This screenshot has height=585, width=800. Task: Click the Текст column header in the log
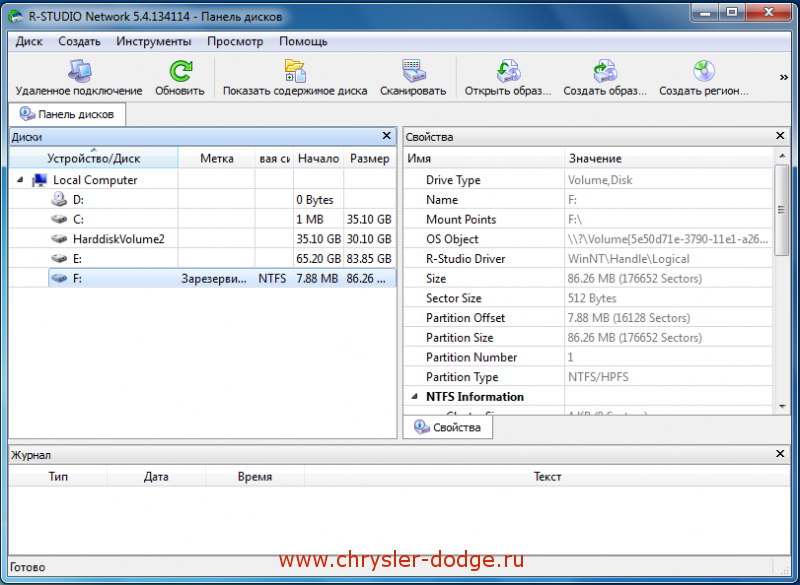(x=547, y=476)
